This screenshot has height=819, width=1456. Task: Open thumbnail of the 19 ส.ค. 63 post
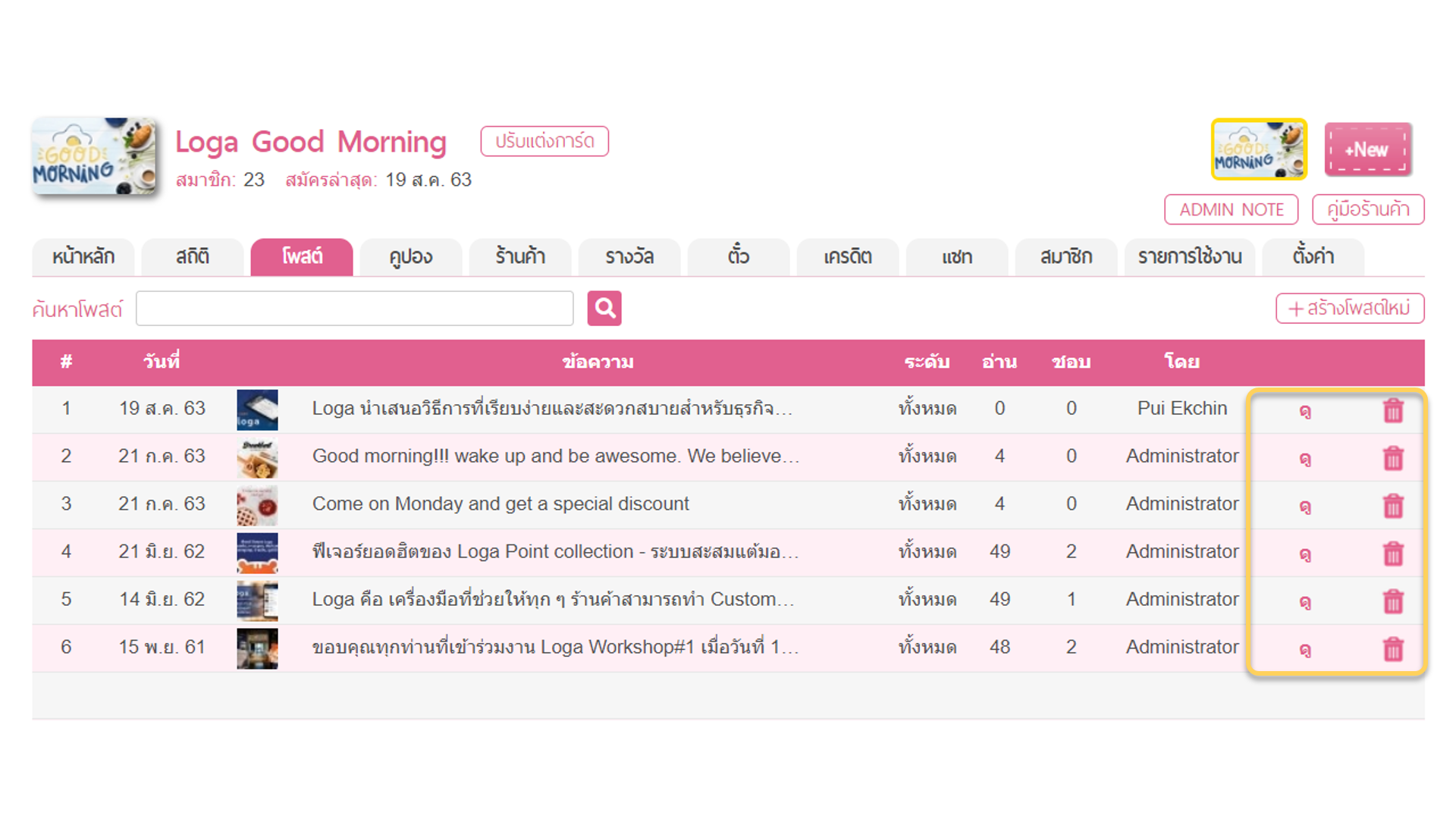[x=257, y=409]
